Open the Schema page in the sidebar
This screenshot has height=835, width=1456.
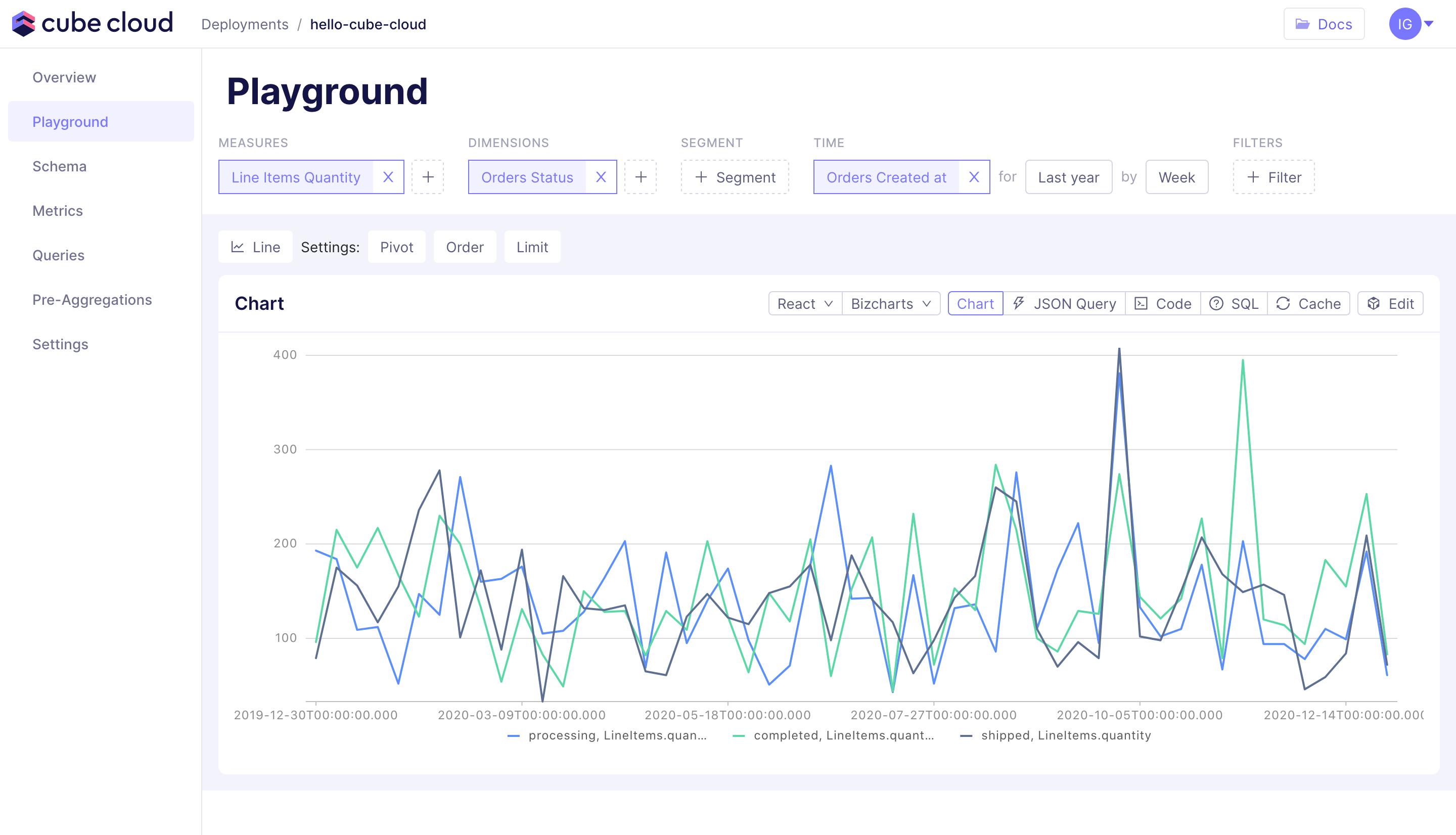point(60,166)
